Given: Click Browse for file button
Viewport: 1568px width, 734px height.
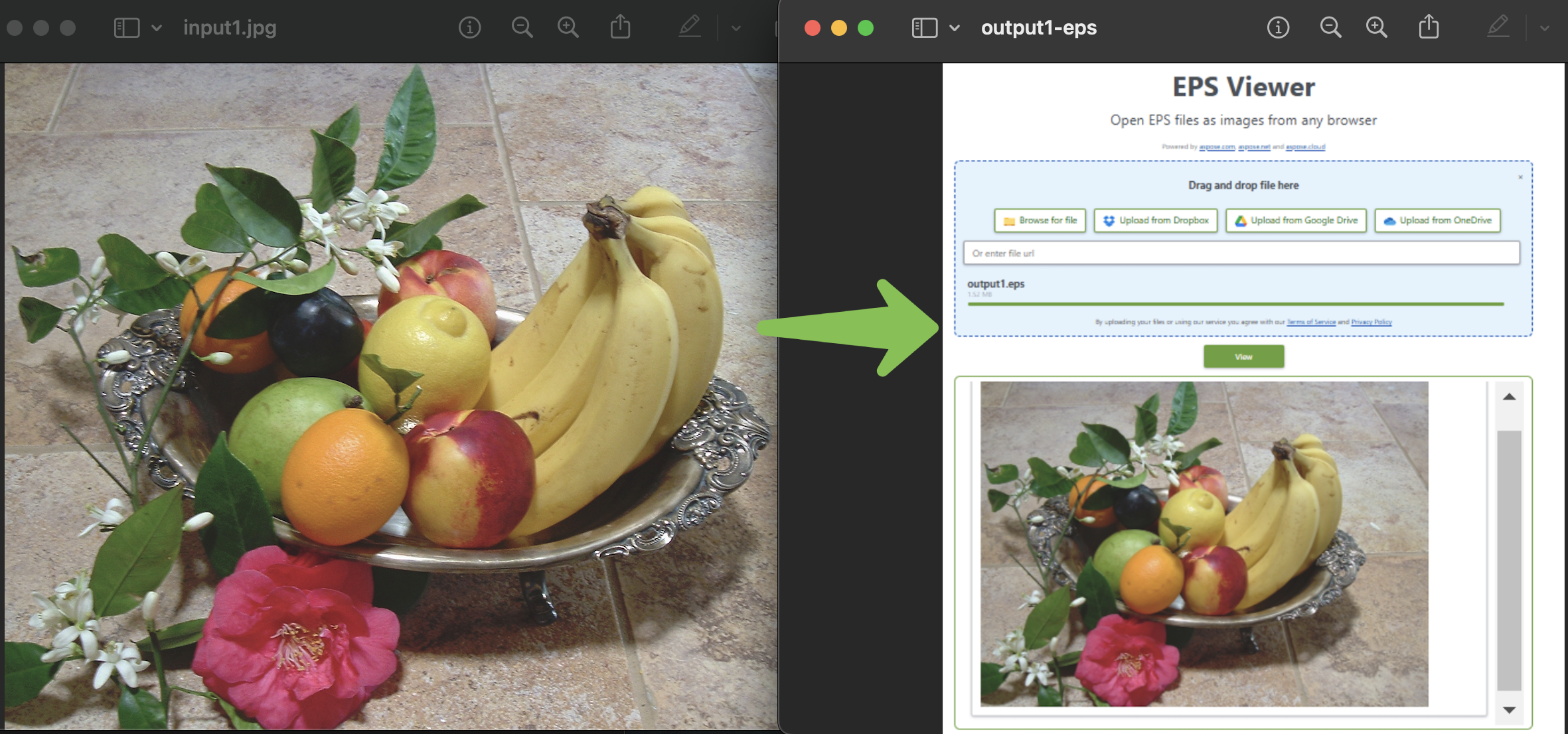Looking at the screenshot, I should coord(1040,220).
